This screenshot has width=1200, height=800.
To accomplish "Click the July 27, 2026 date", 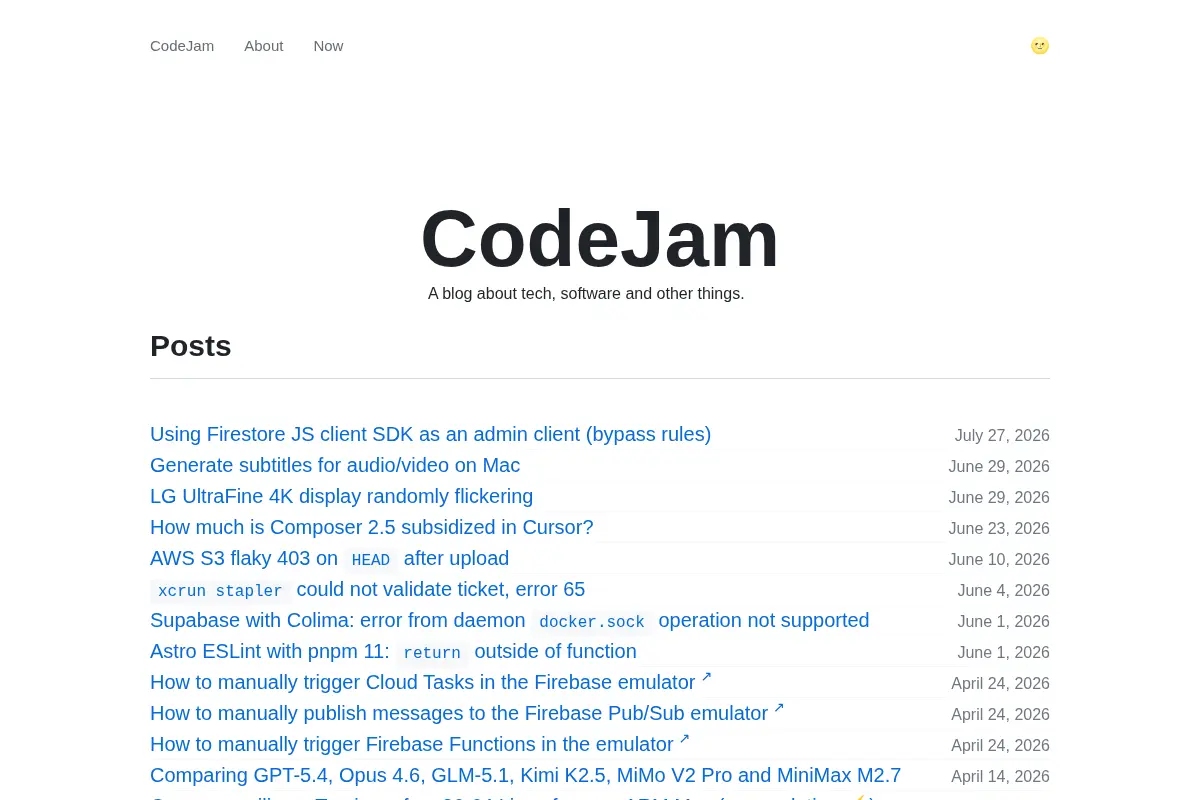I will click(x=1002, y=436).
